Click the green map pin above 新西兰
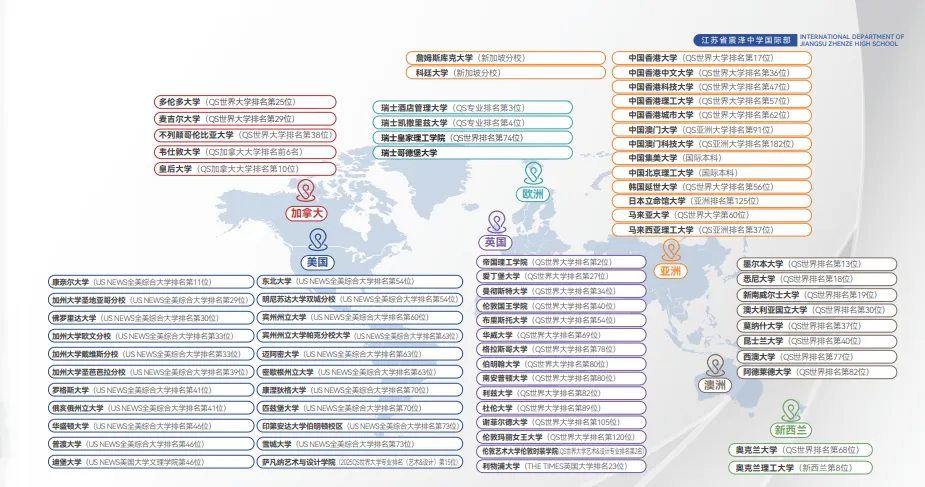The width and height of the screenshot is (925, 487). [791, 410]
